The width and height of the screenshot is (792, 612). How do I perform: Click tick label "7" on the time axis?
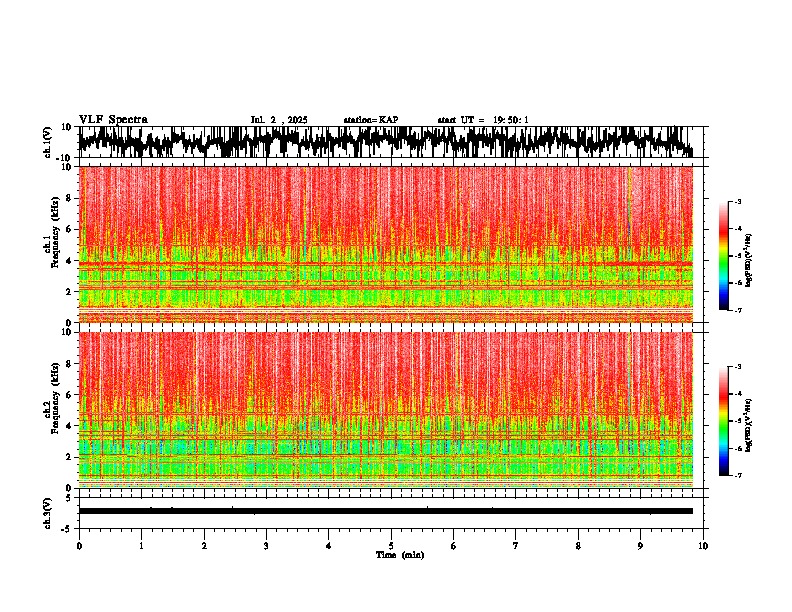click(516, 546)
